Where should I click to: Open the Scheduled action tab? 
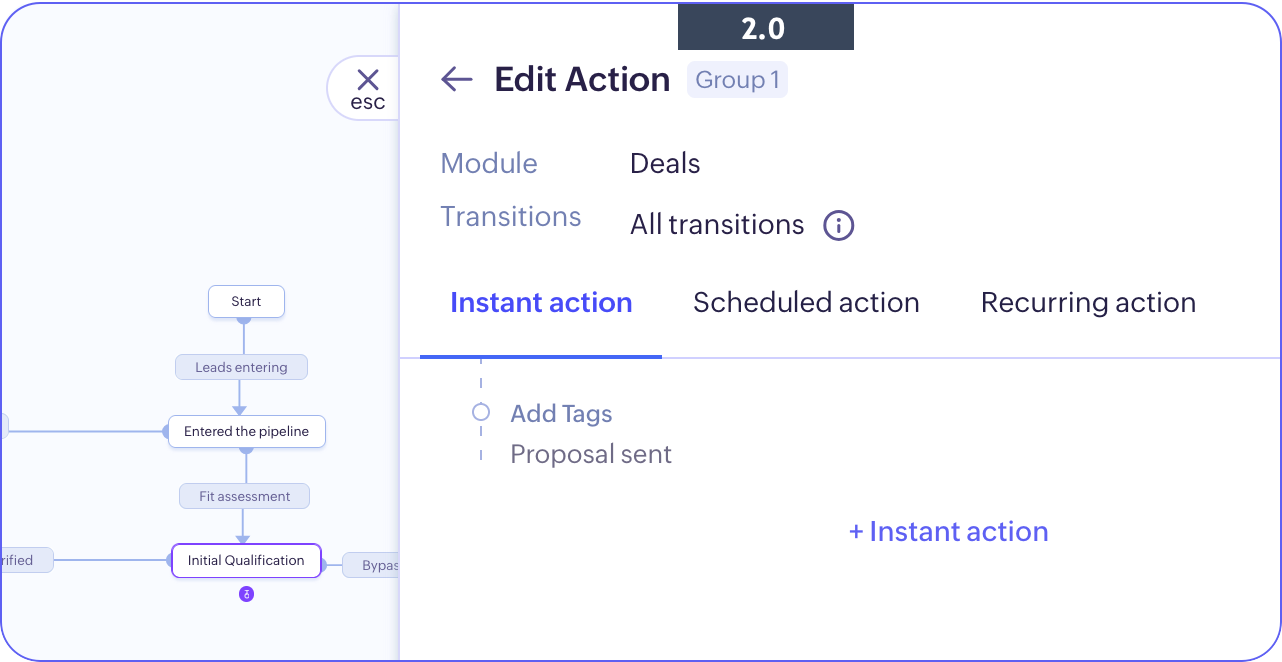(x=806, y=303)
